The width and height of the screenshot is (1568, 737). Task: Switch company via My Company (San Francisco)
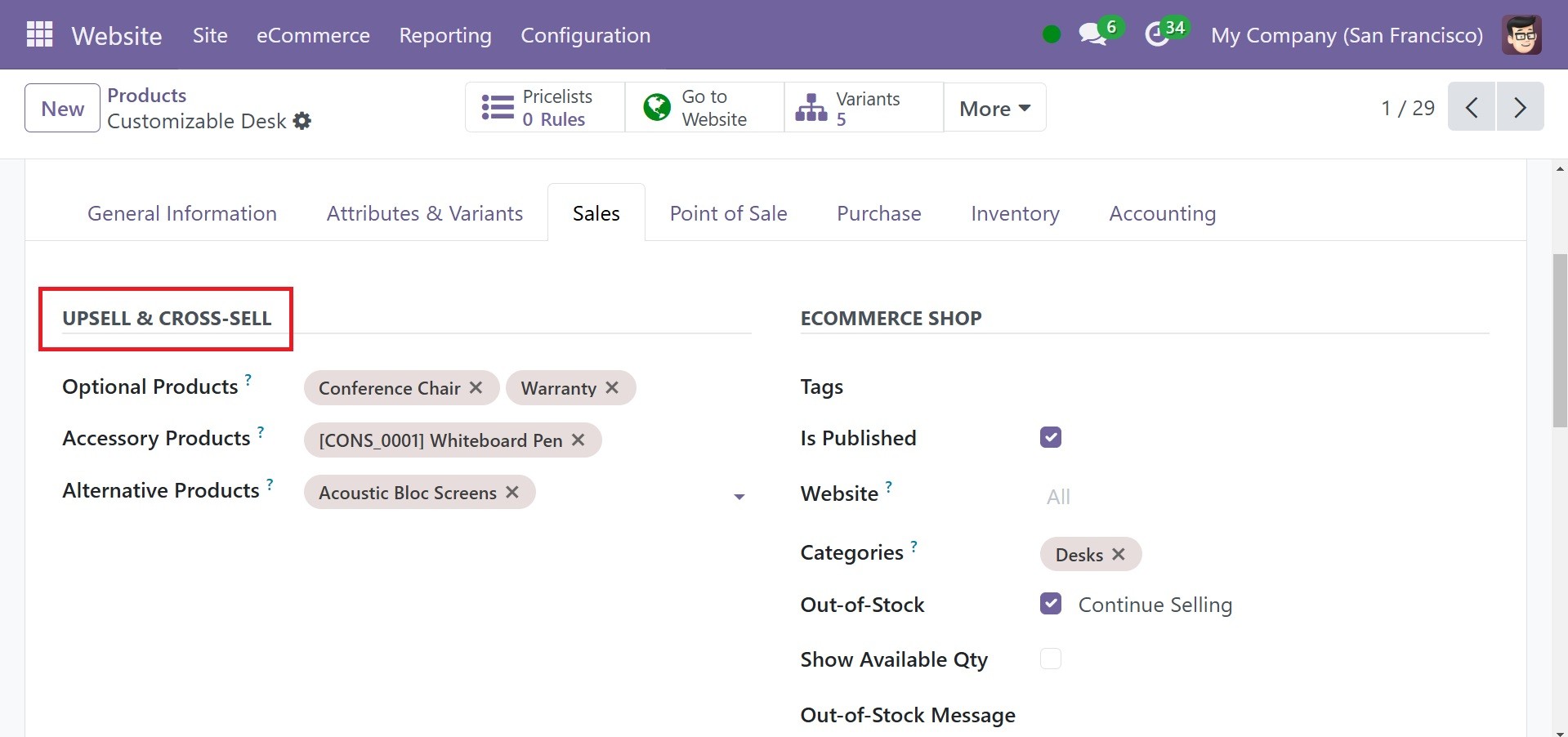pos(1347,35)
